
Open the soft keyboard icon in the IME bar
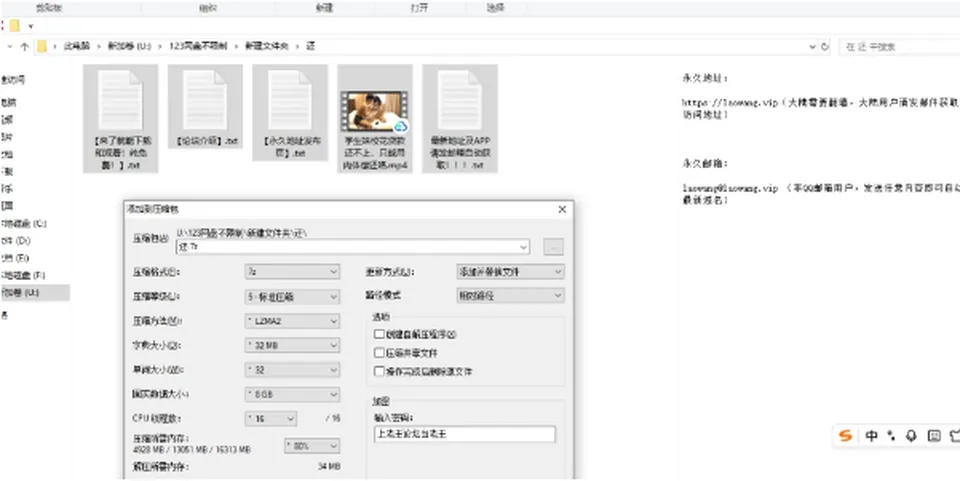pyautogui.click(x=934, y=436)
